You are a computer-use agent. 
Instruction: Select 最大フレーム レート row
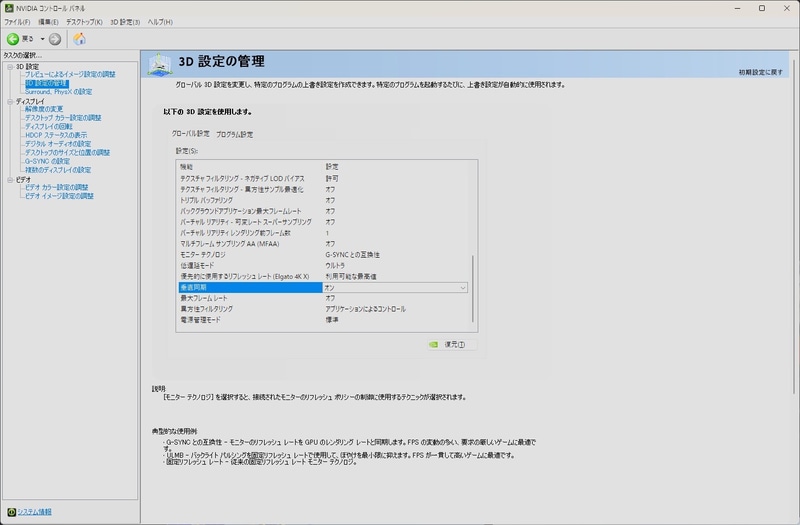pyautogui.click(x=323, y=298)
